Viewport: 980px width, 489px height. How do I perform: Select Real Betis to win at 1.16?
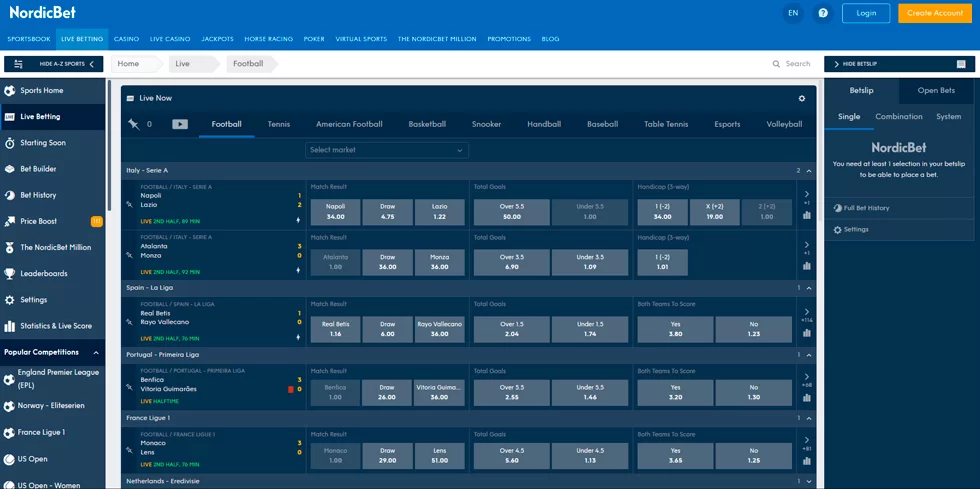tap(336, 329)
